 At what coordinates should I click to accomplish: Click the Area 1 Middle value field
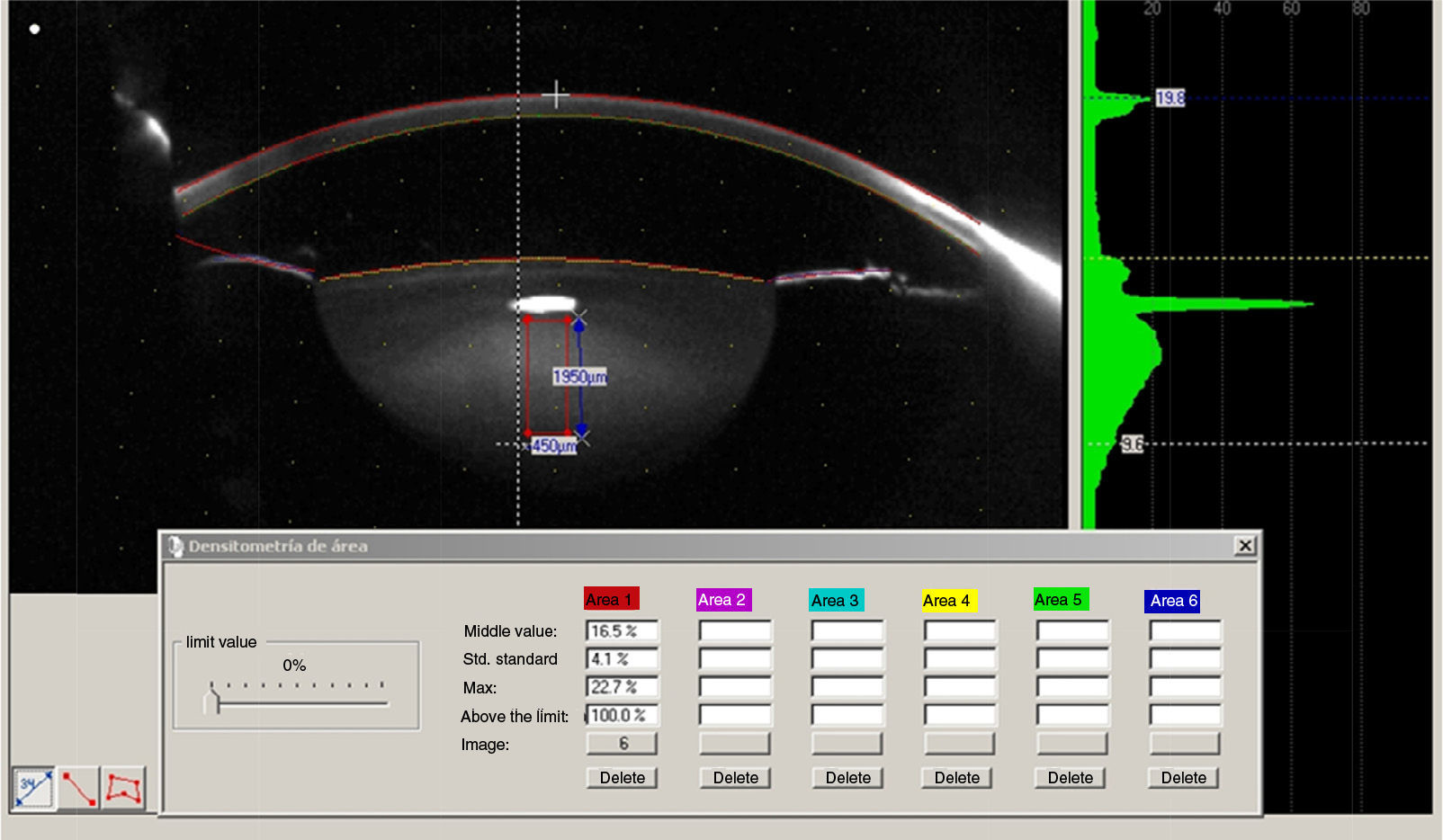tap(622, 631)
